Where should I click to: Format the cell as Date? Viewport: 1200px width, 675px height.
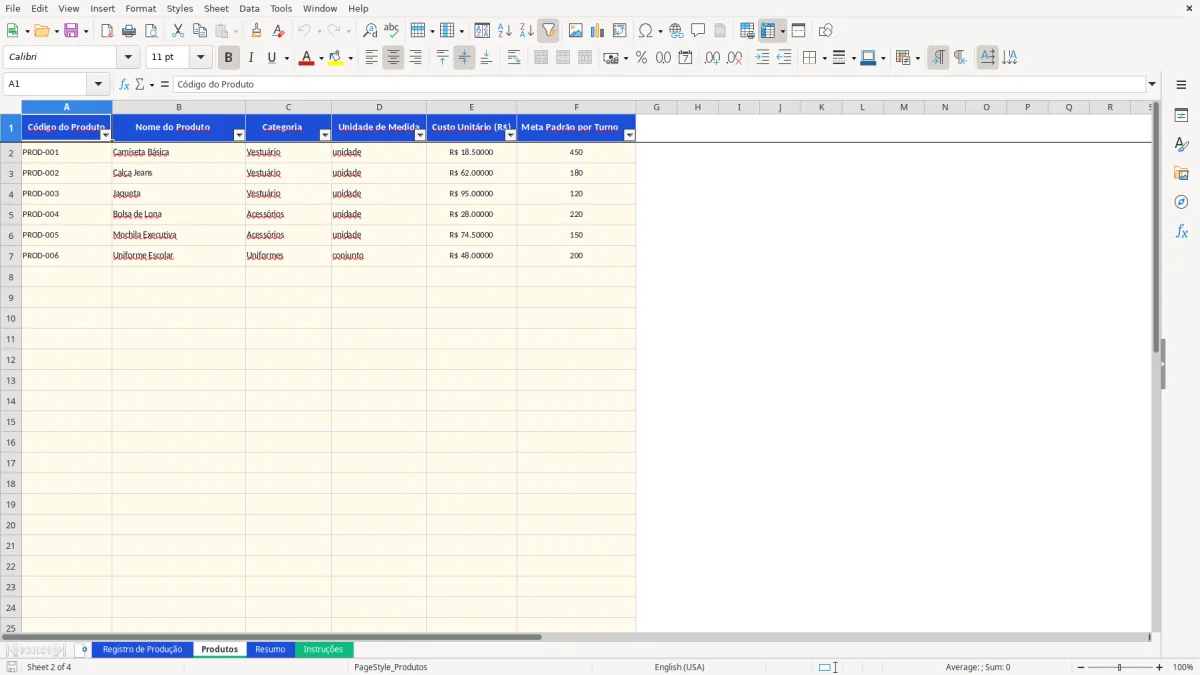click(x=686, y=58)
